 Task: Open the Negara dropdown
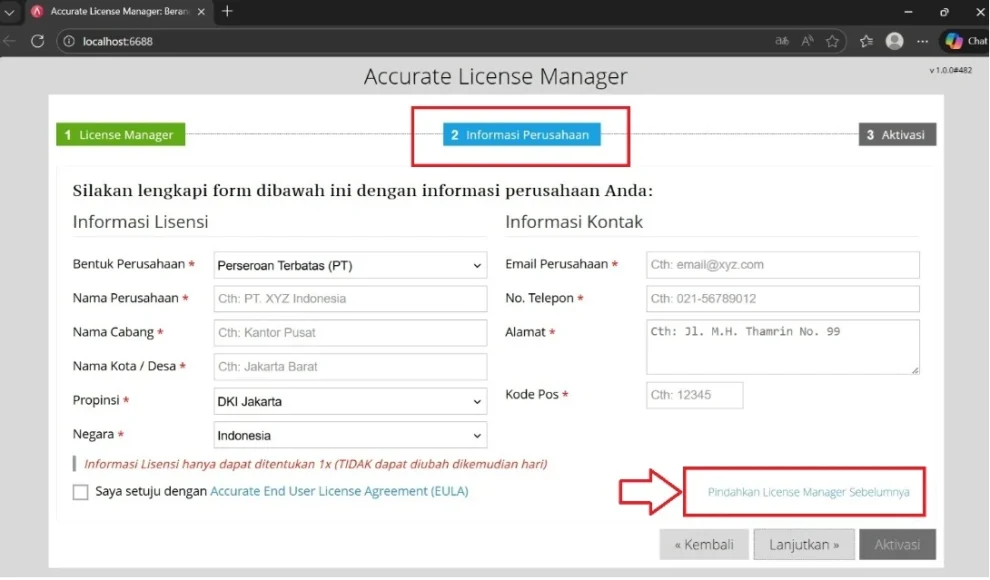tap(350, 435)
